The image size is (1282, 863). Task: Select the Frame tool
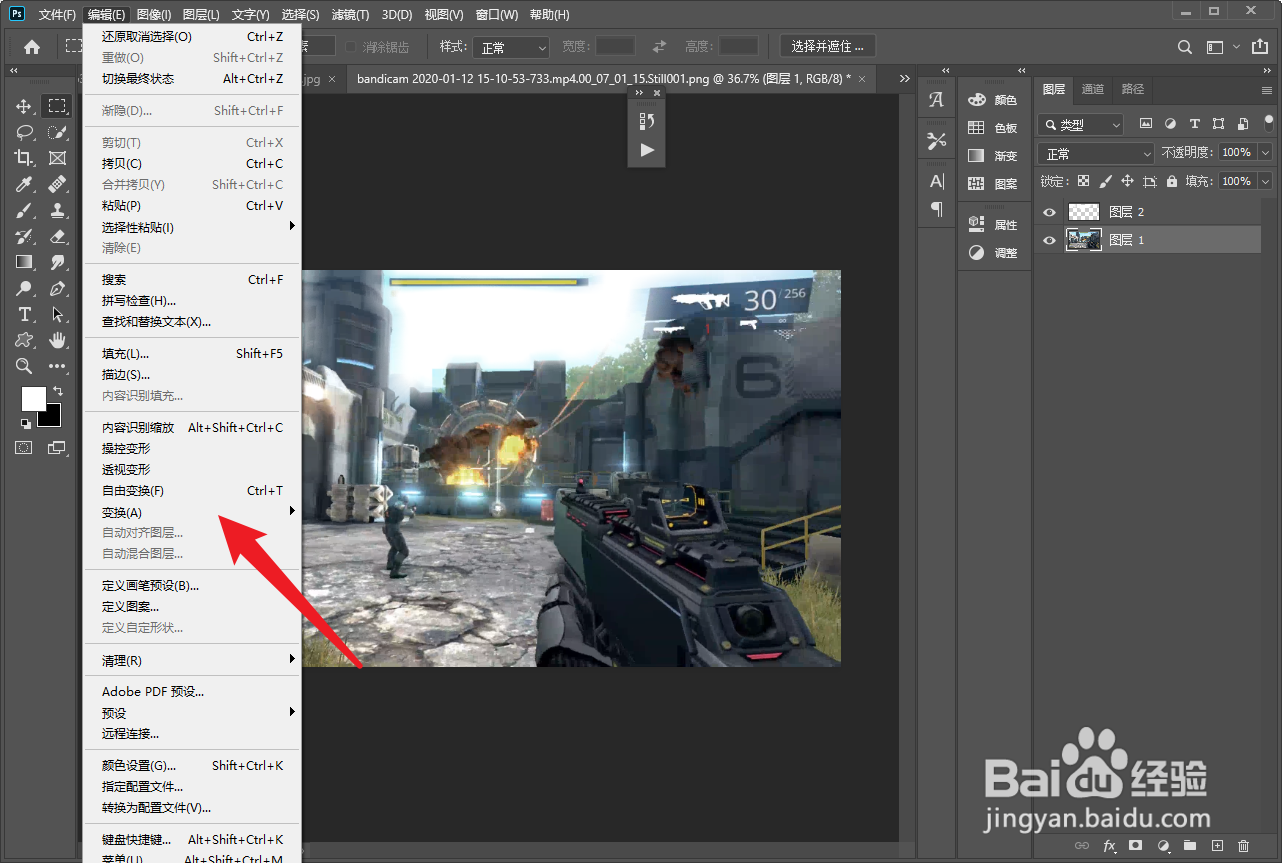coord(57,158)
